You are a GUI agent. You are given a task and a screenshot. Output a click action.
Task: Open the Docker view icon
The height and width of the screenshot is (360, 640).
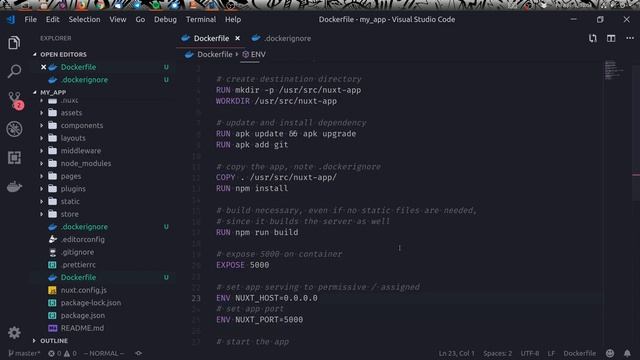click(x=14, y=187)
